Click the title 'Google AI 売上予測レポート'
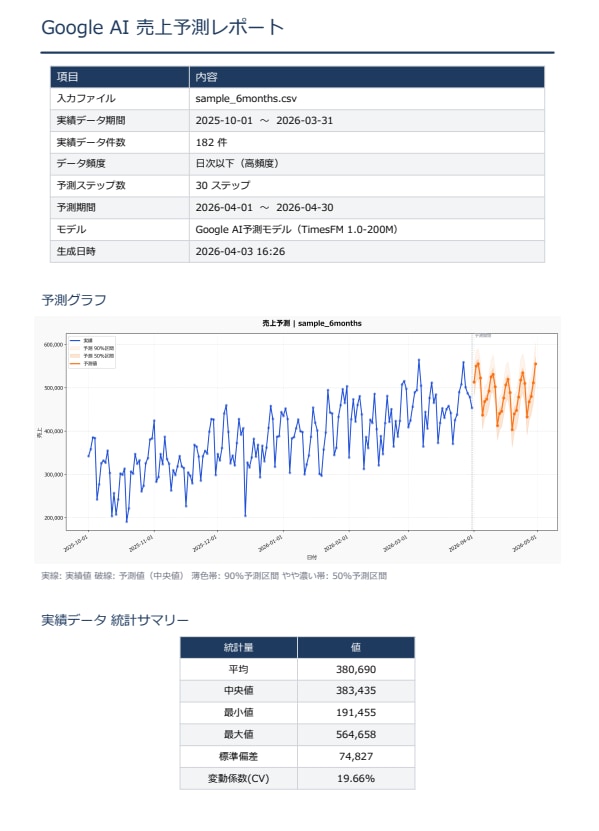599x831 pixels. [x=163, y=27]
